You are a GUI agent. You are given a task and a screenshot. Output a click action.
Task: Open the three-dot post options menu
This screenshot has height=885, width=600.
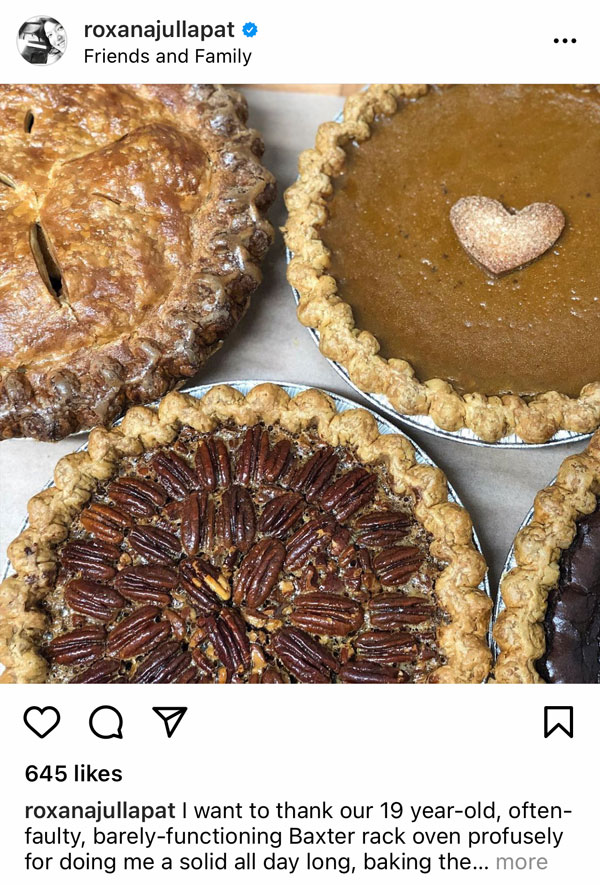click(x=564, y=41)
